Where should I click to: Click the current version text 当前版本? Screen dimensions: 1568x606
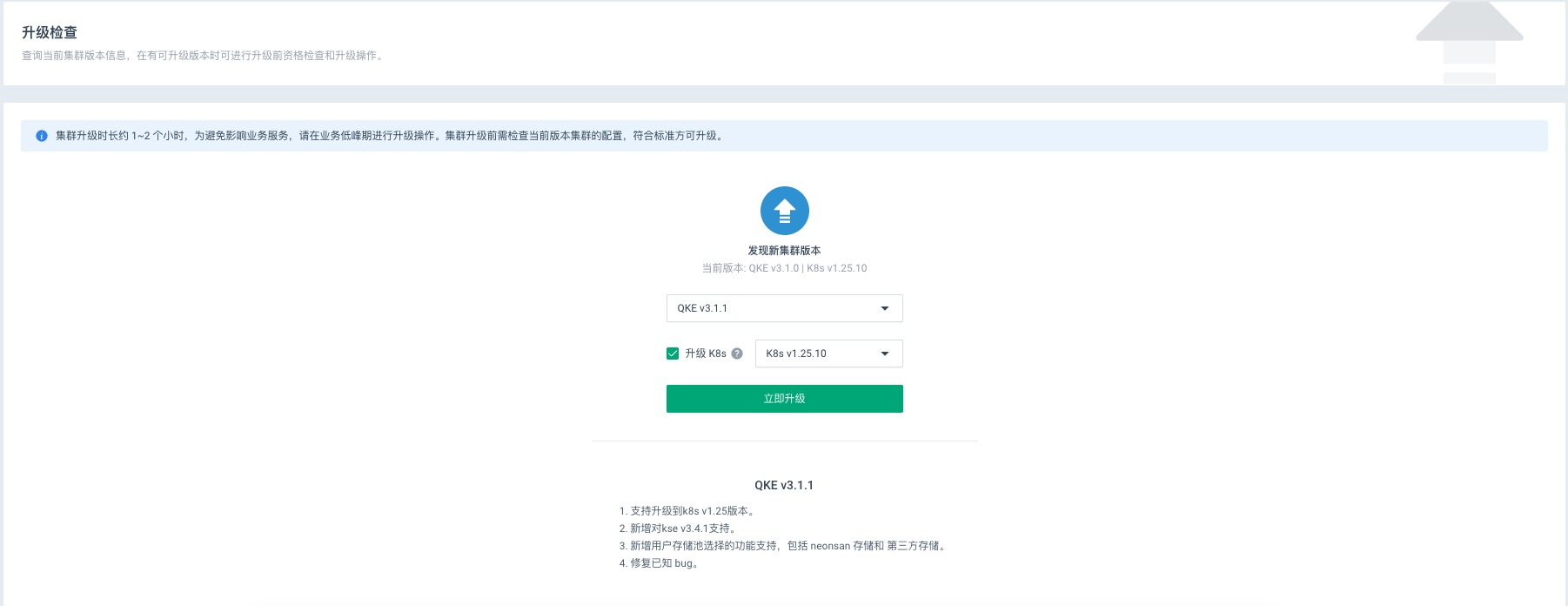coord(784,268)
